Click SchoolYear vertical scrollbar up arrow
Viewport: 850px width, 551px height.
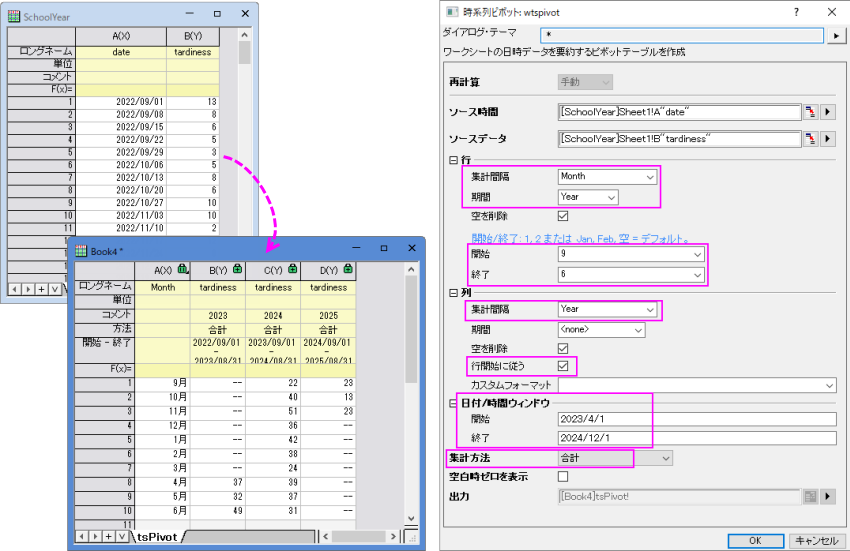point(244,35)
